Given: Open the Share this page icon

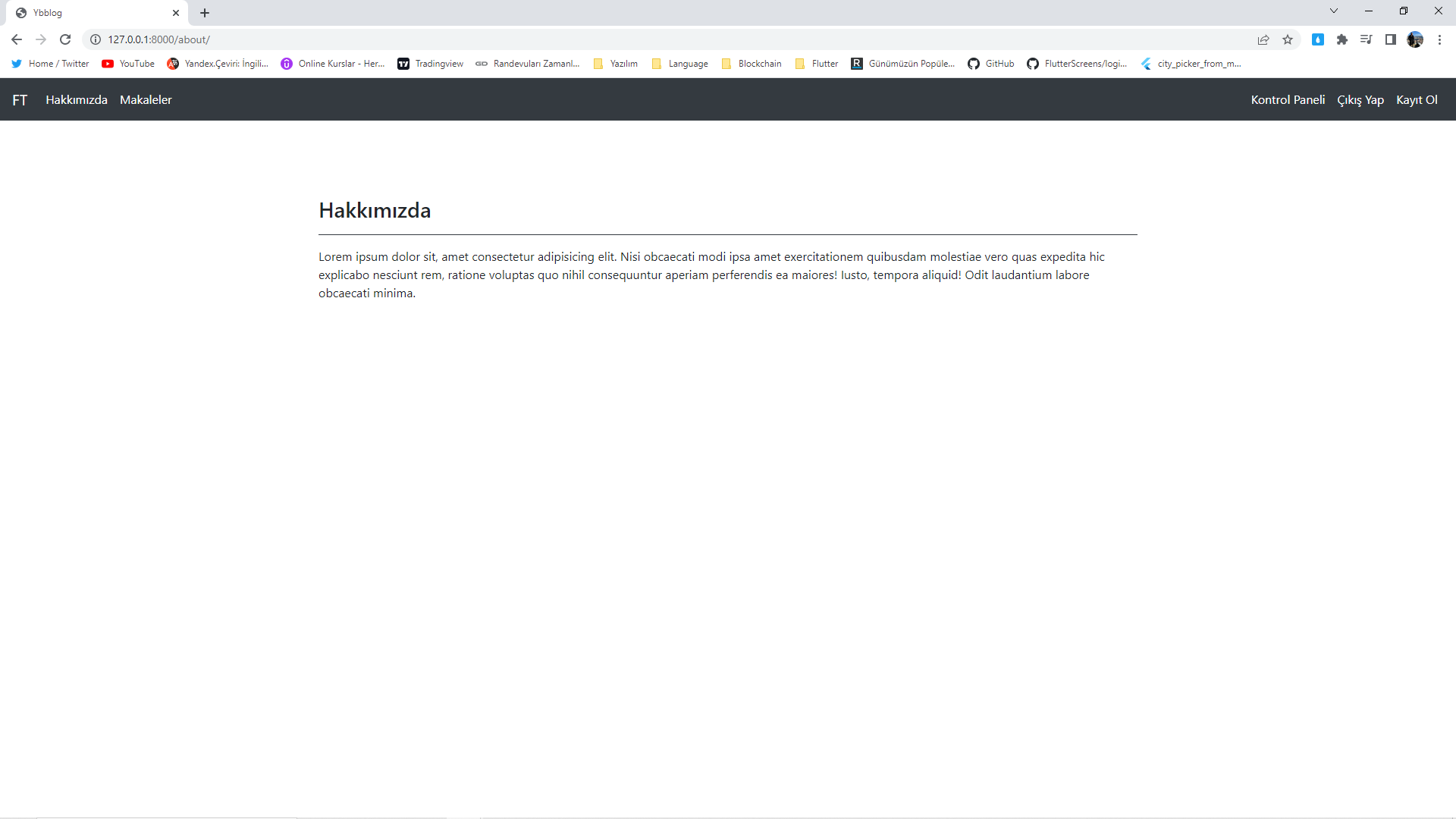Looking at the screenshot, I should (x=1263, y=39).
